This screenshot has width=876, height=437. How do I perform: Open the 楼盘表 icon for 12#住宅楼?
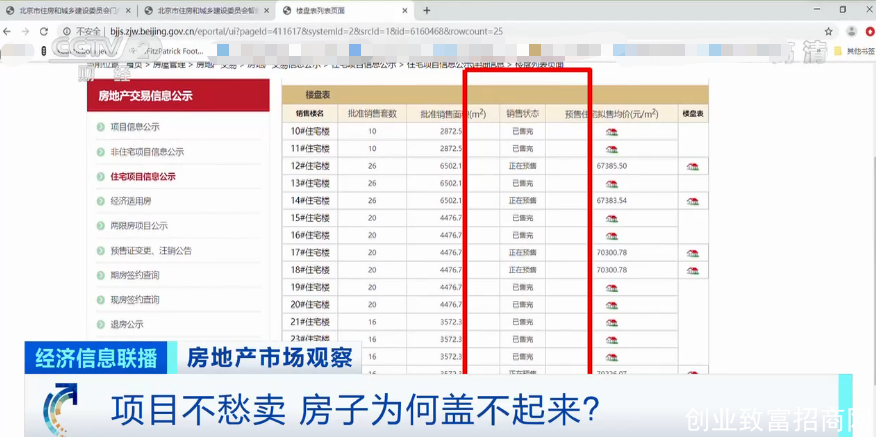[x=692, y=166]
